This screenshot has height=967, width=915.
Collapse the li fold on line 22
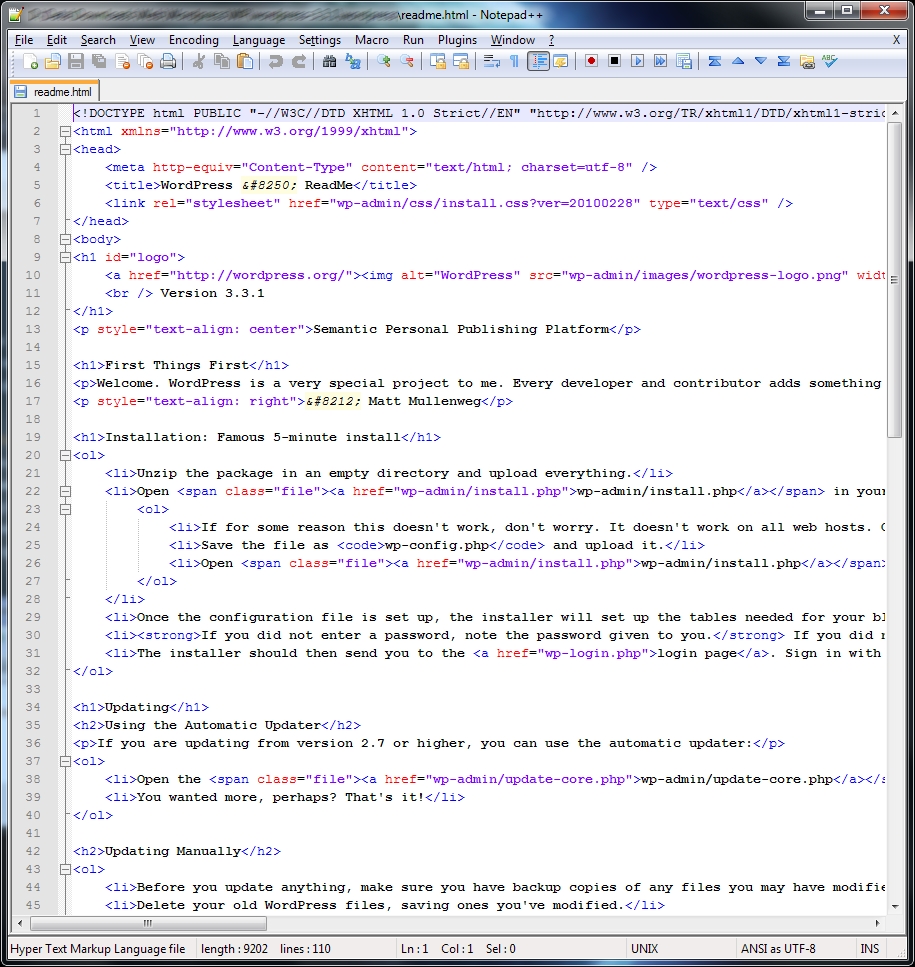point(65,492)
